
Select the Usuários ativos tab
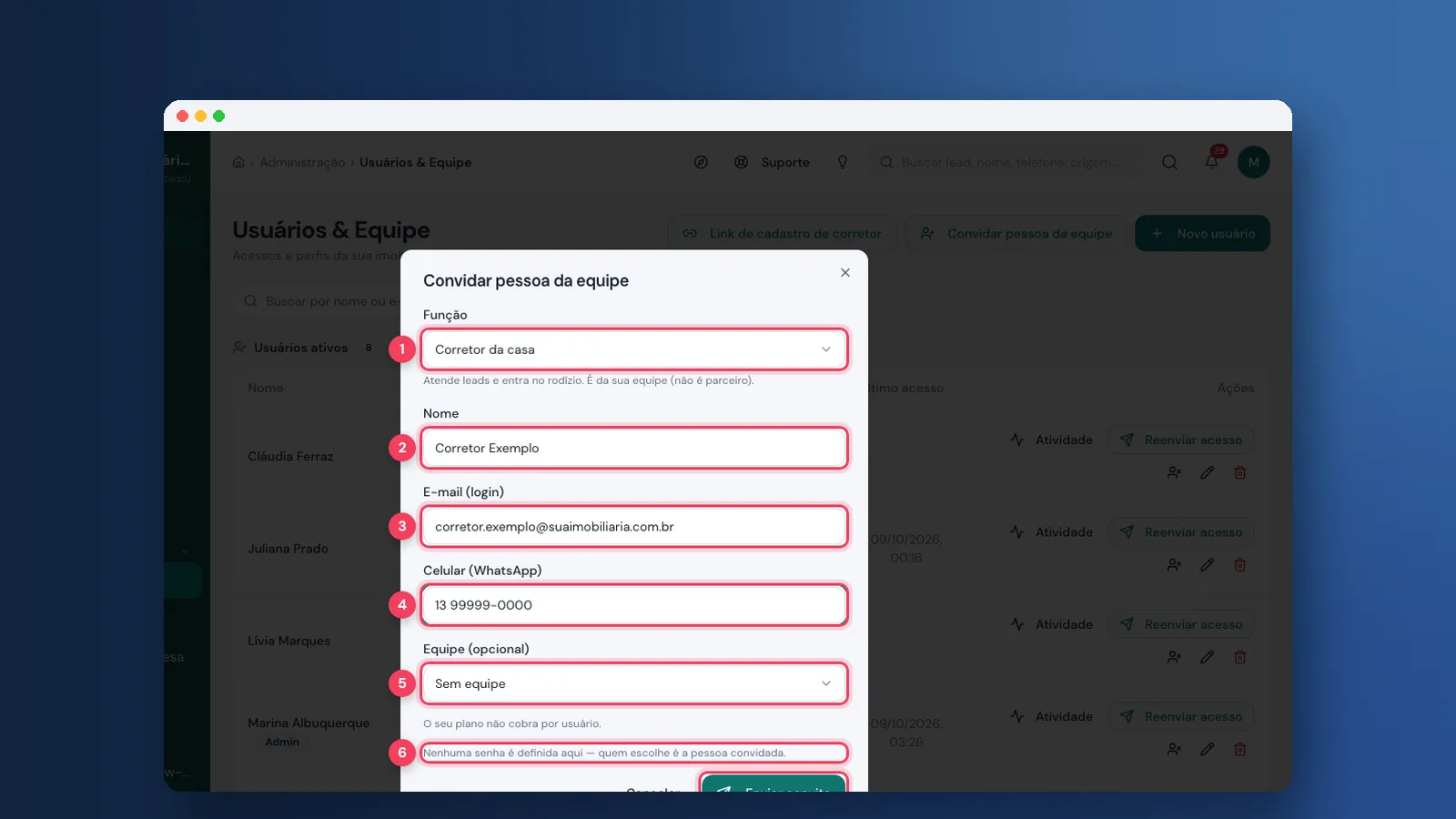tap(303, 348)
